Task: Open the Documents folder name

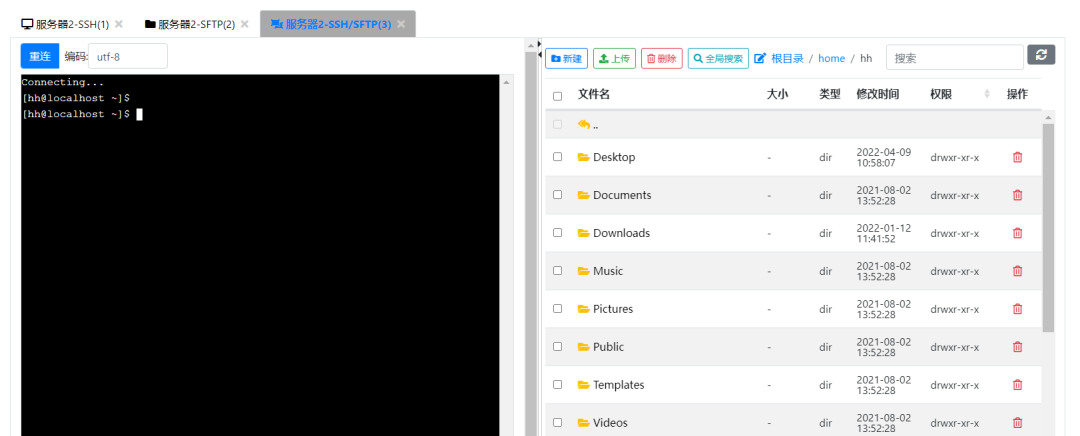Action: pos(622,195)
